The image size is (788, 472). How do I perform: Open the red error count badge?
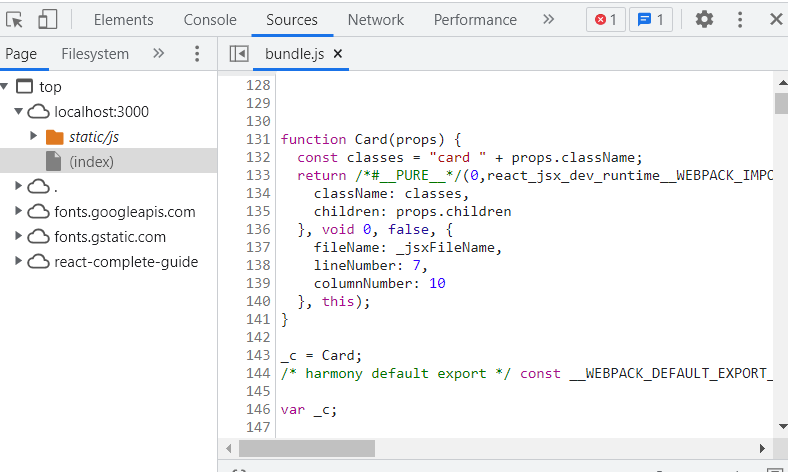[606, 20]
